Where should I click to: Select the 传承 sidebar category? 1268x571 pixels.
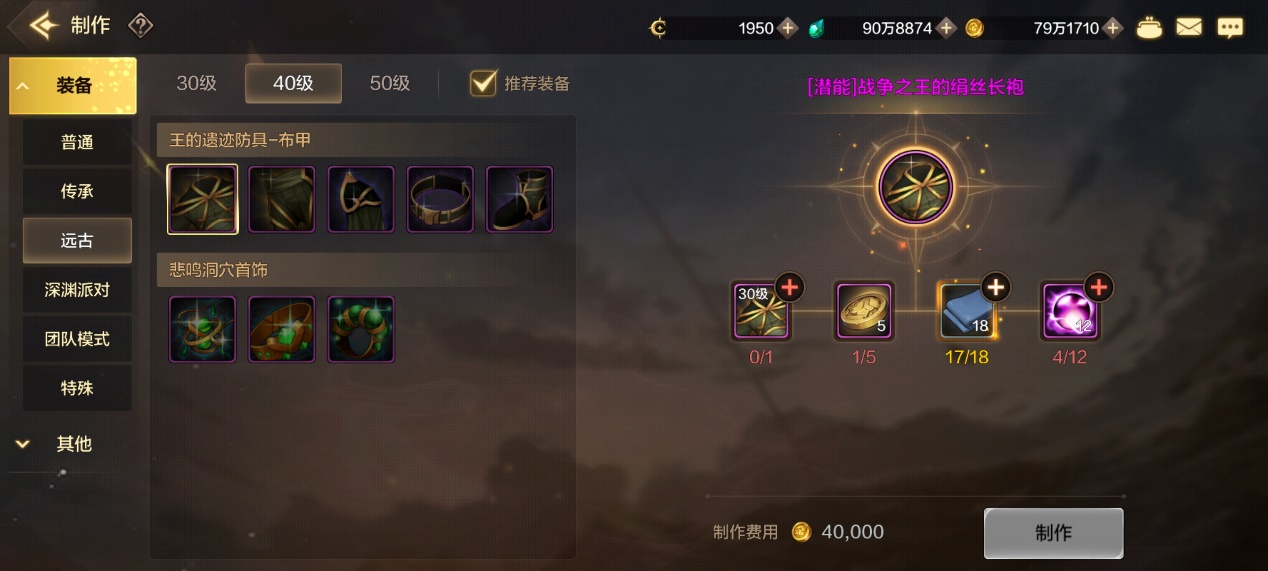(x=77, y=191)
